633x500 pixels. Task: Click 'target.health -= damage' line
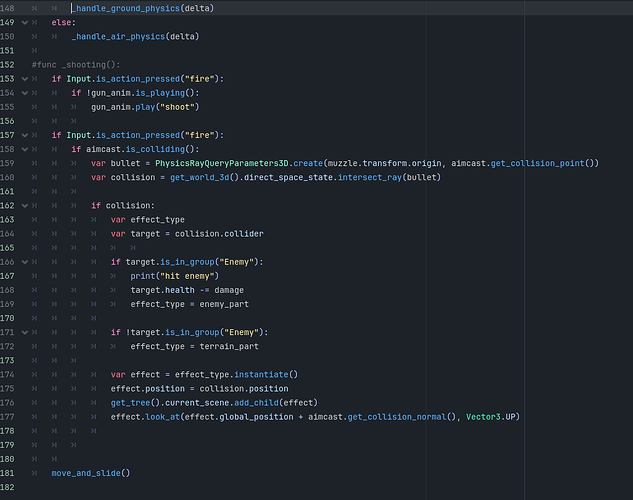187,290
